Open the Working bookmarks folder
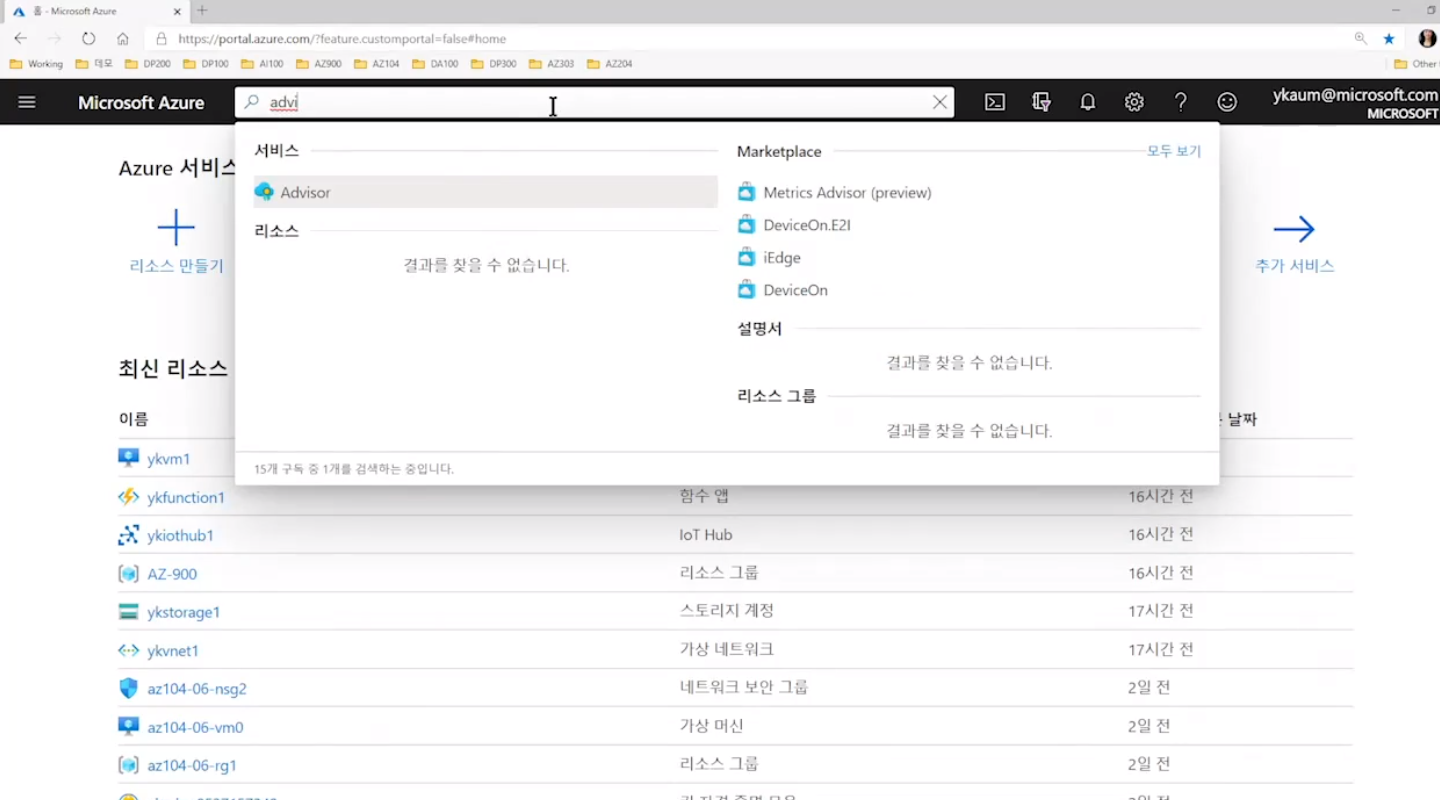Viewport: 1440px width, 800px height. [x=37, y=64]
